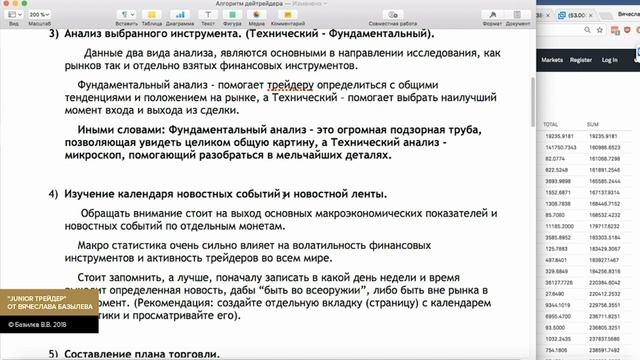Click heading 'Изучение календаря новостных событий'
Image resolution: width=640 pixels, height=360 pixels.
pos(172,194)
